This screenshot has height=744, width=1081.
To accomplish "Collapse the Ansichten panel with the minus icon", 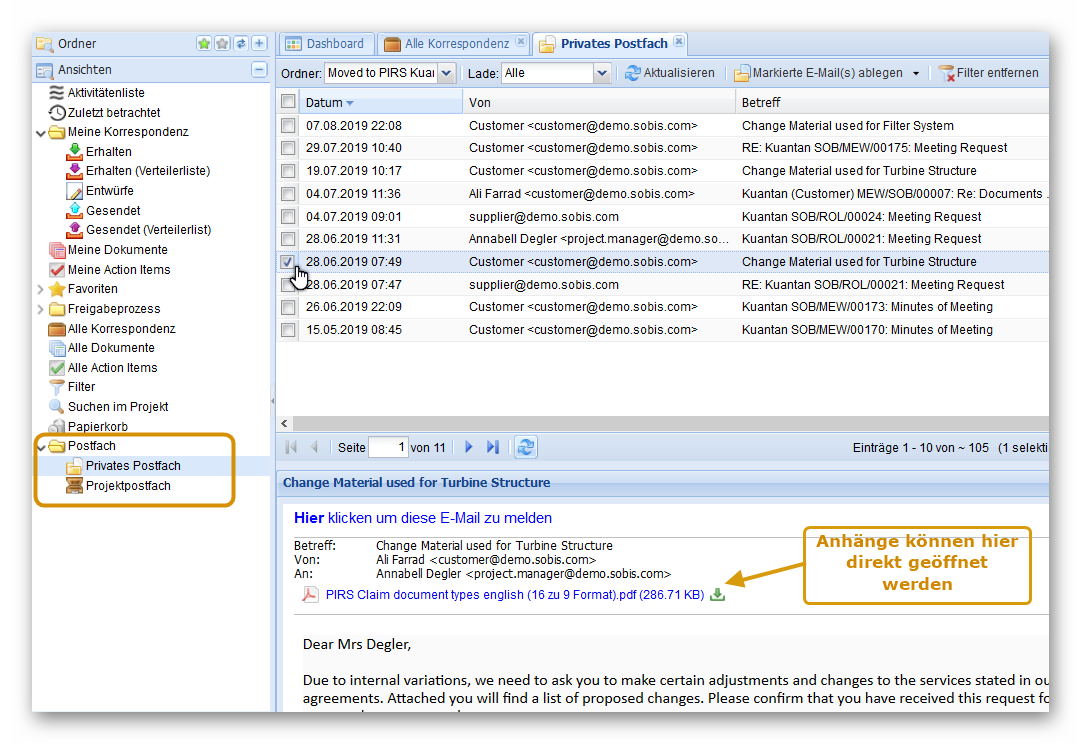I will tap(259, 70).
